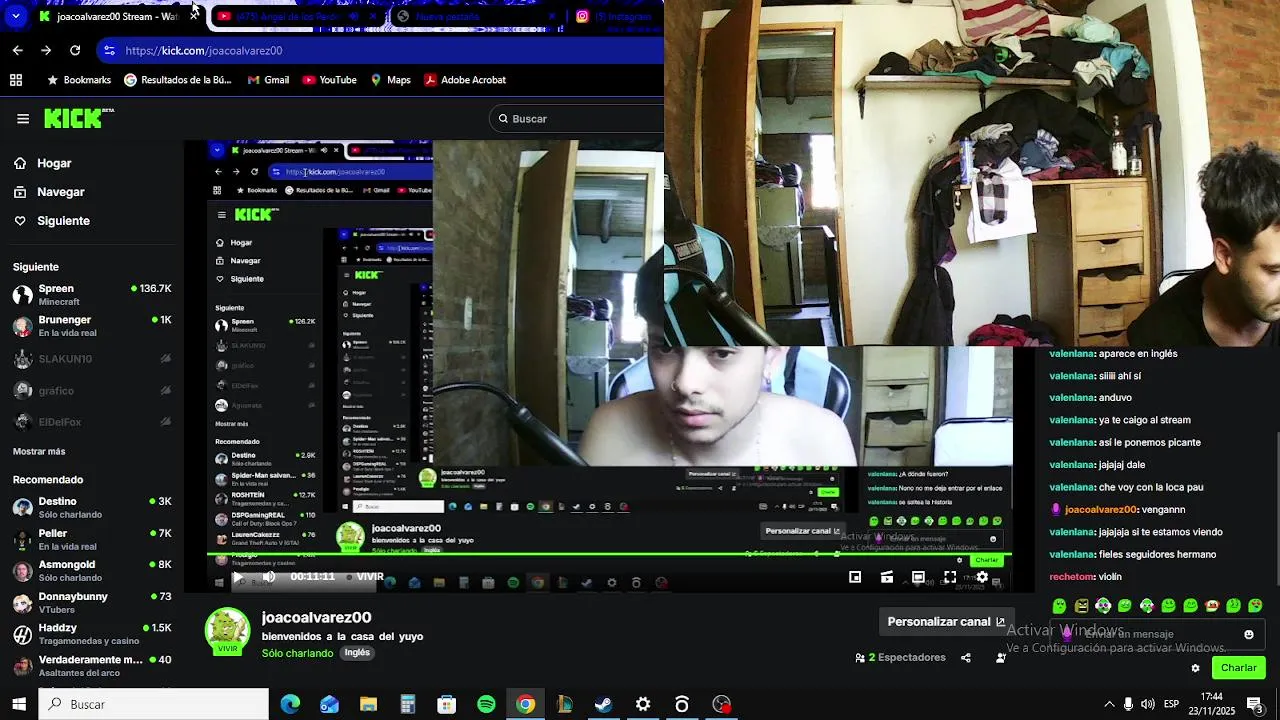The width and height of the screenshot is (1280, 720).
Task: Click Personalizar canal button
Action: 946,622
